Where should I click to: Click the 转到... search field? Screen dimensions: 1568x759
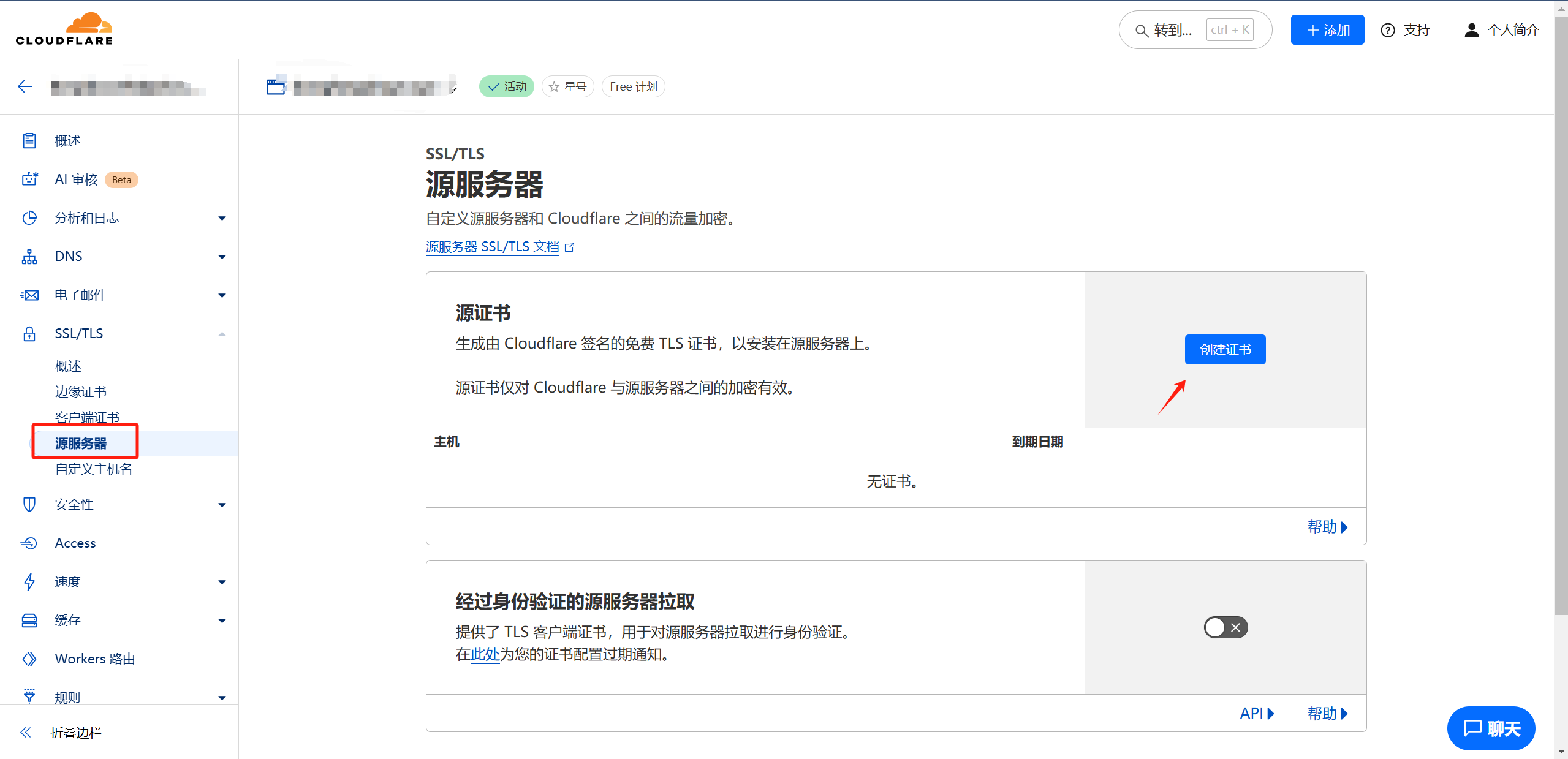(1195, 30)
